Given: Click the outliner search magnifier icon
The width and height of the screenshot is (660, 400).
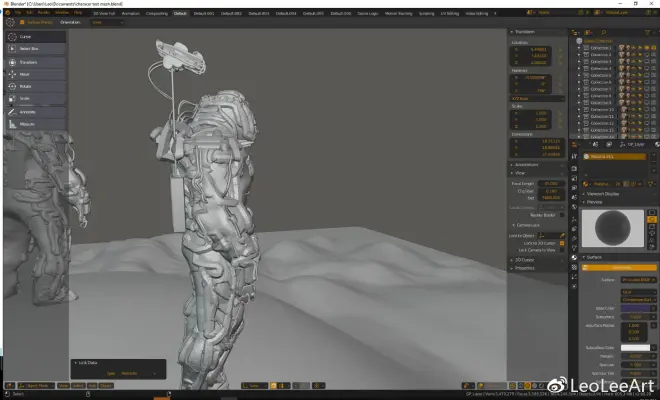Looking at the screenshot, I should pos(603,32).
